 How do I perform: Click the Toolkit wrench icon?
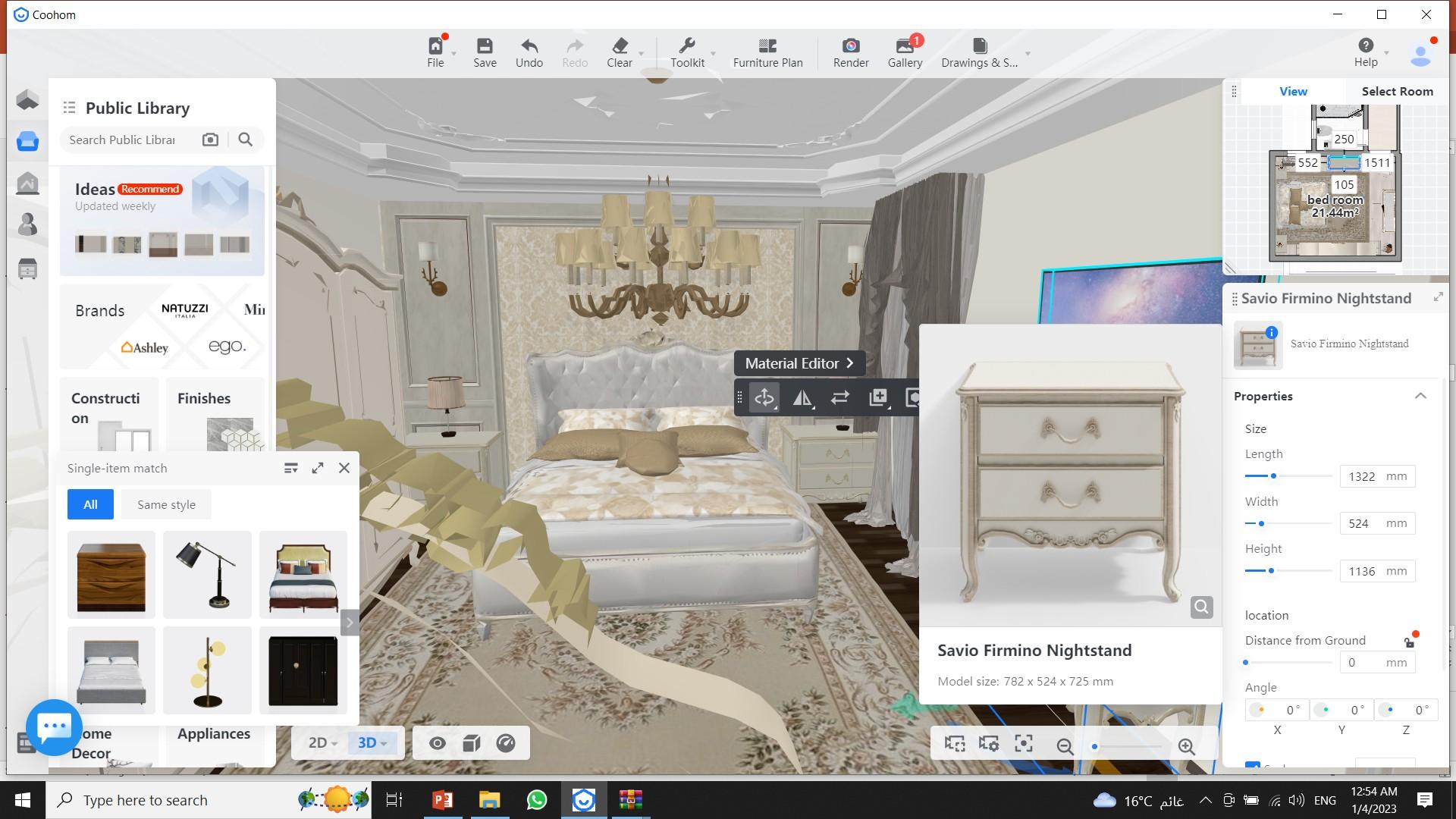(x=687, y=52)
